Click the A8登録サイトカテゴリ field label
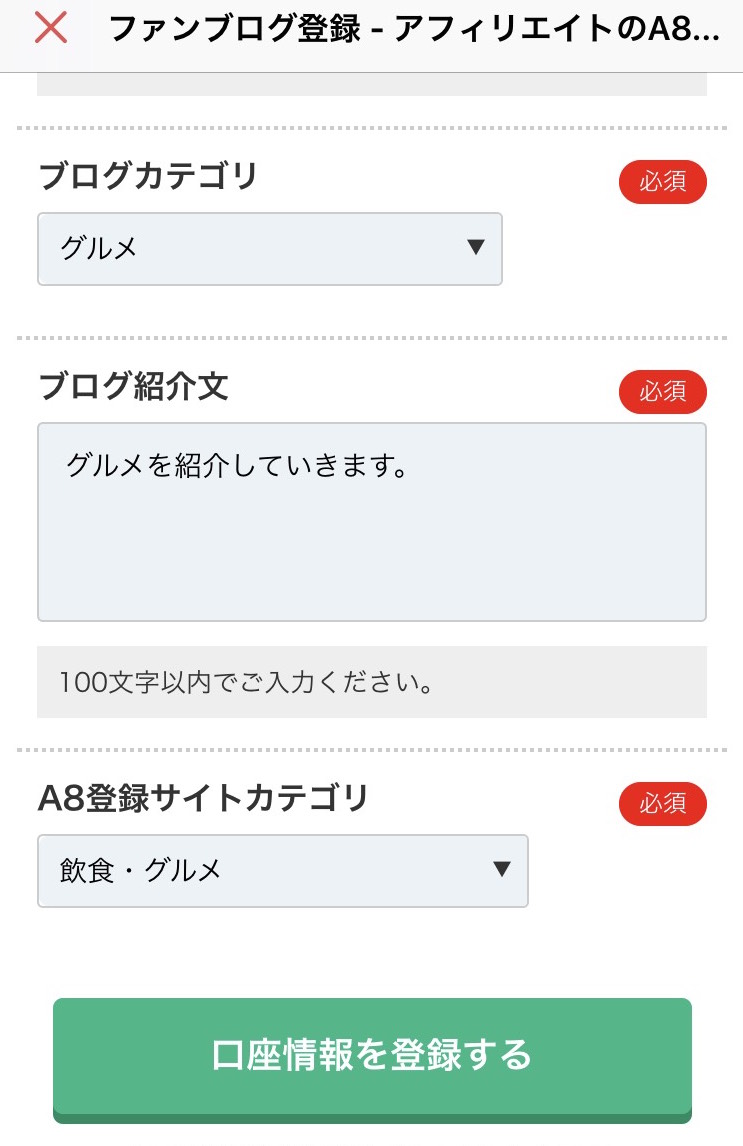The width and height of the screenshot is (743, 1146). click(203, 798)
